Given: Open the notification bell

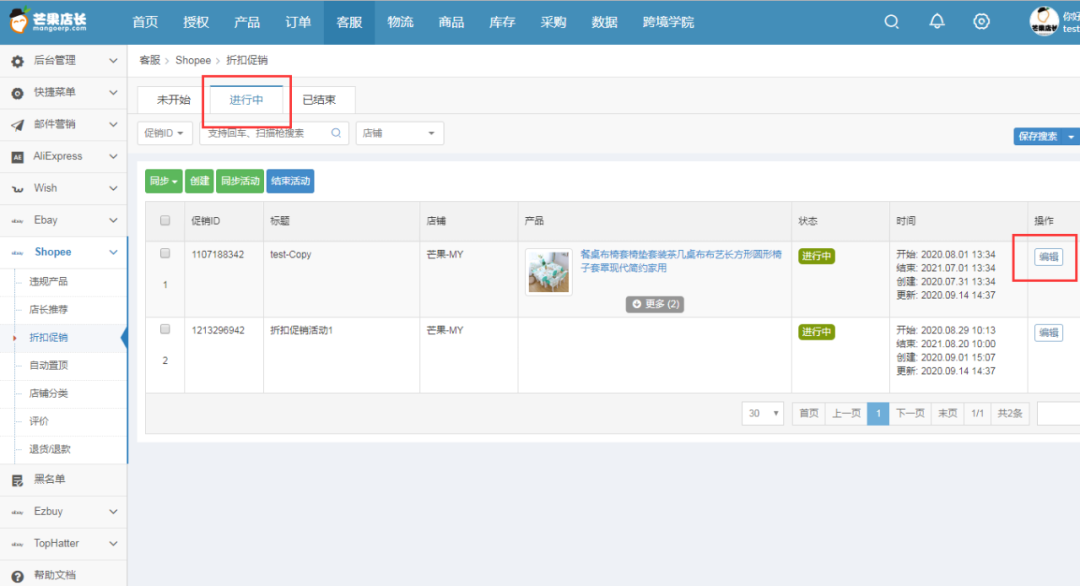Looking at the screenshot, I should pos(936,21).
